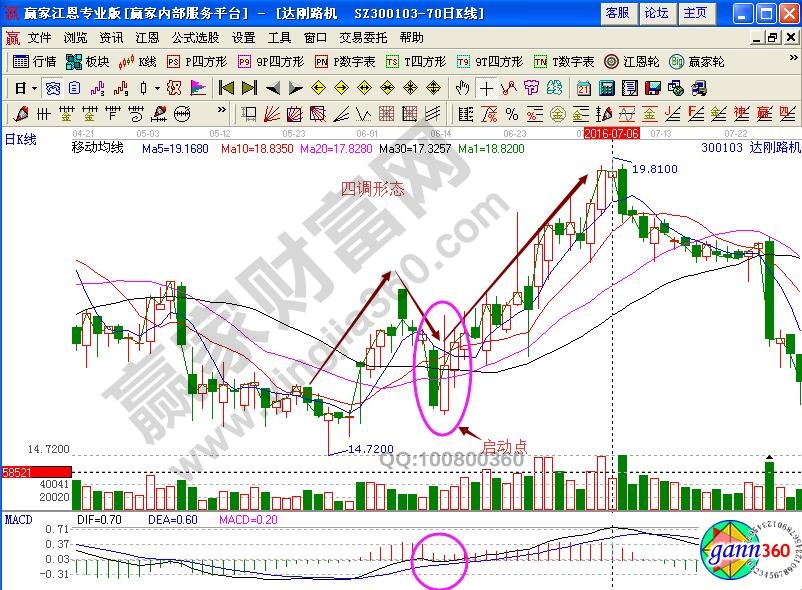Open dropdown arrow beside candlestick style icon

click(157, 88)
